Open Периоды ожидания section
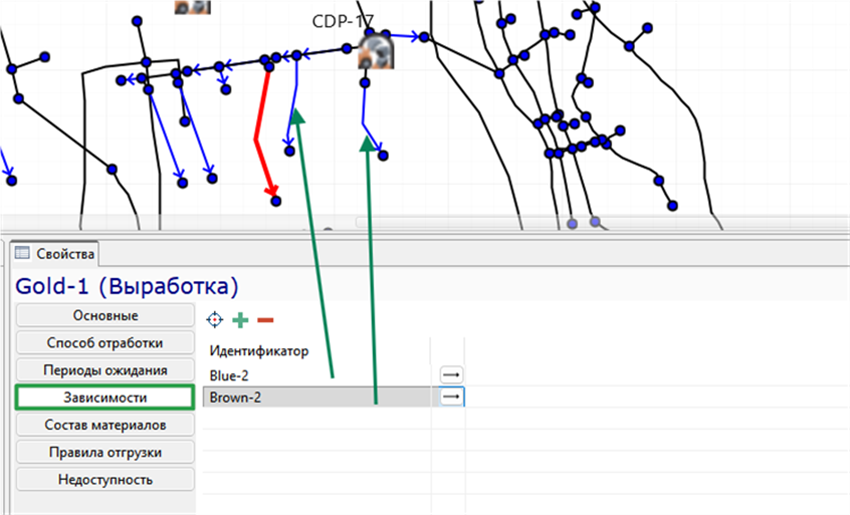Image resolution: width=850 pixels, height=515 pixels. pos(105,370)
